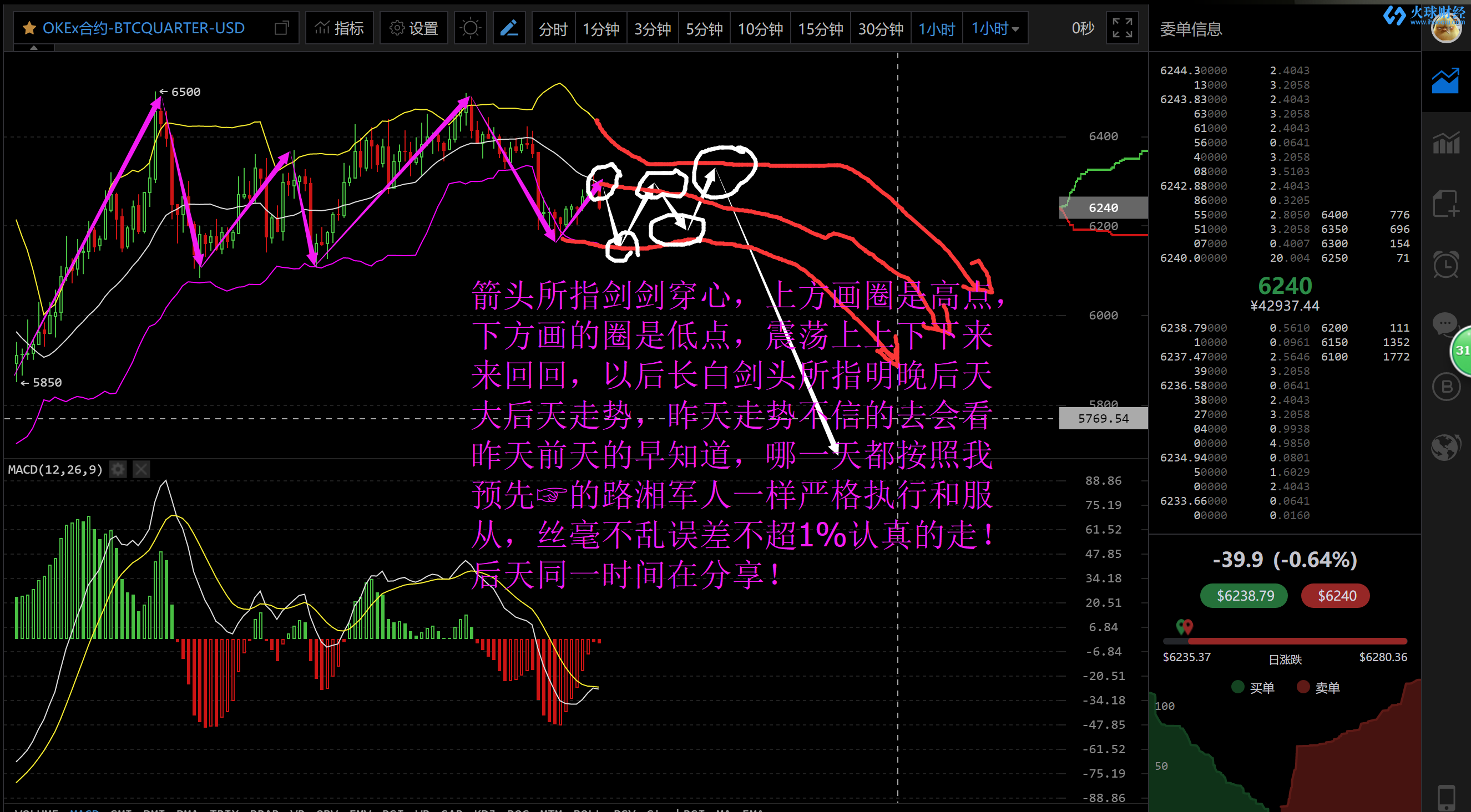The width and height of the screenshot is (1471, 812).
Task: Select ask row 6244.30000
Action: pyautogui.click(x=1235, y=70)
